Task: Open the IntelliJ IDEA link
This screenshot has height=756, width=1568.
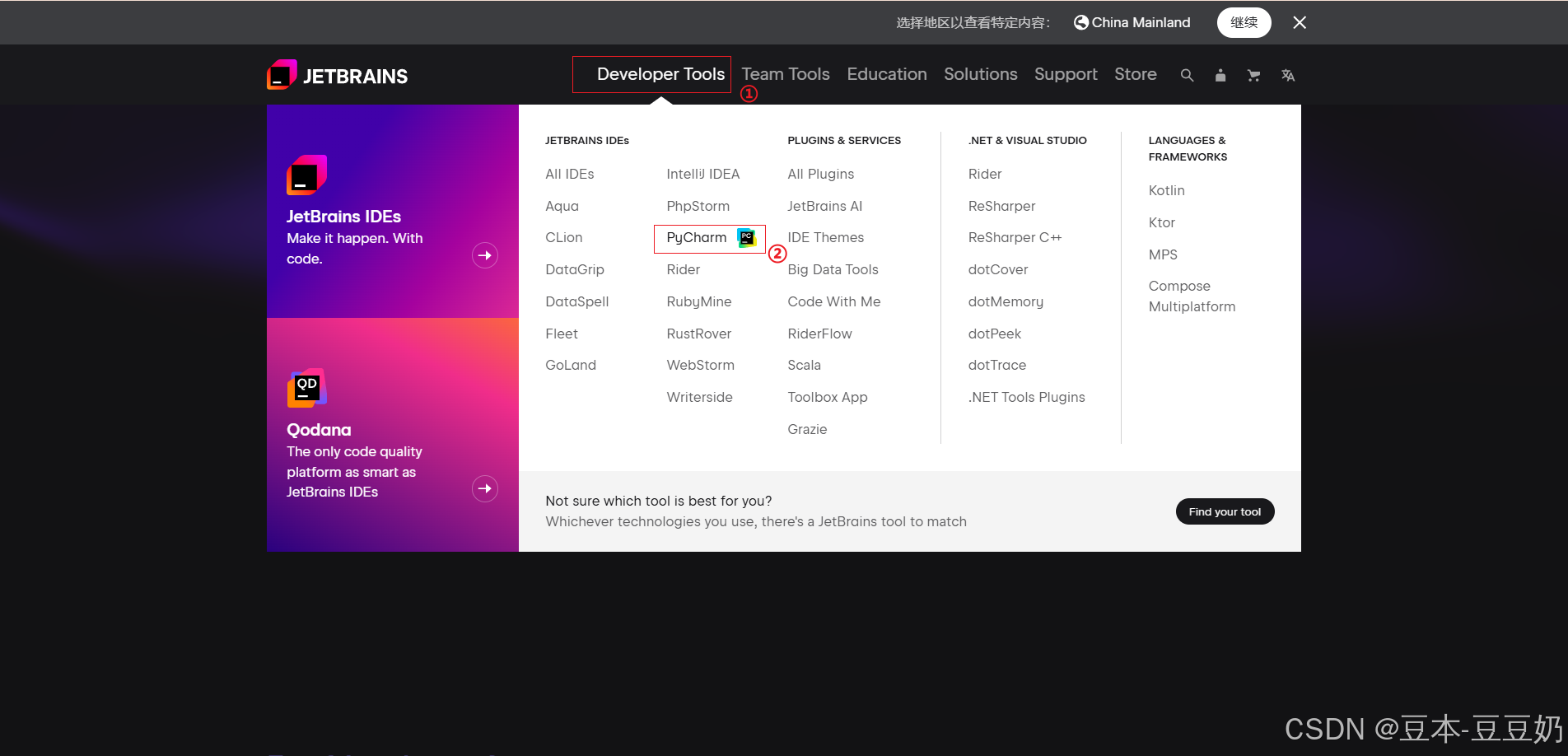Action: (x=703, y=174)
